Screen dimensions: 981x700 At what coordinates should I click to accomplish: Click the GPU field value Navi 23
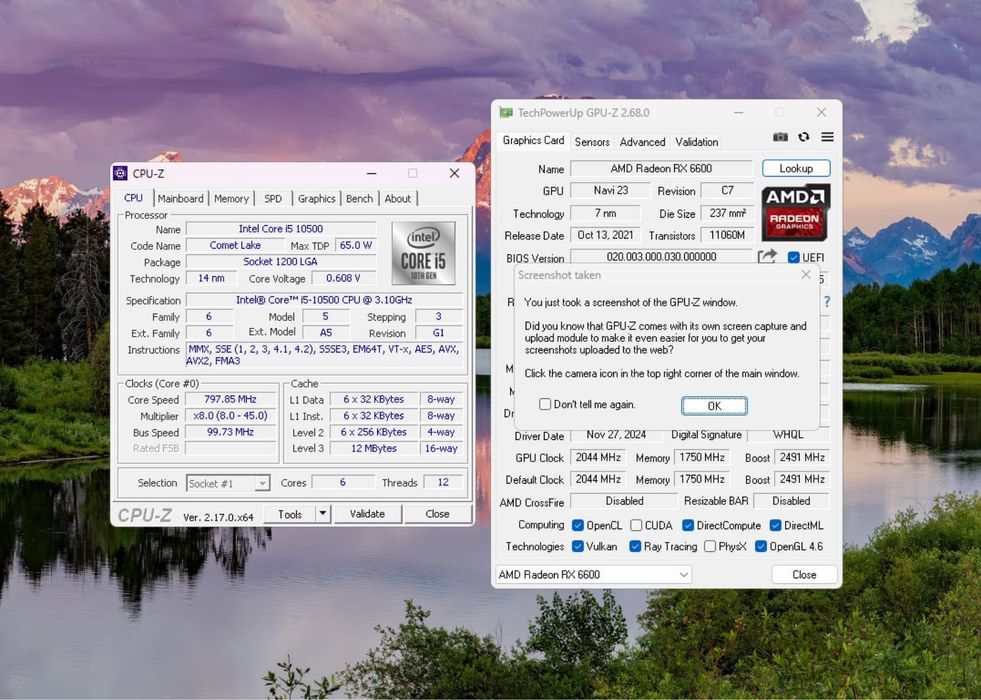tap(611, 190)
